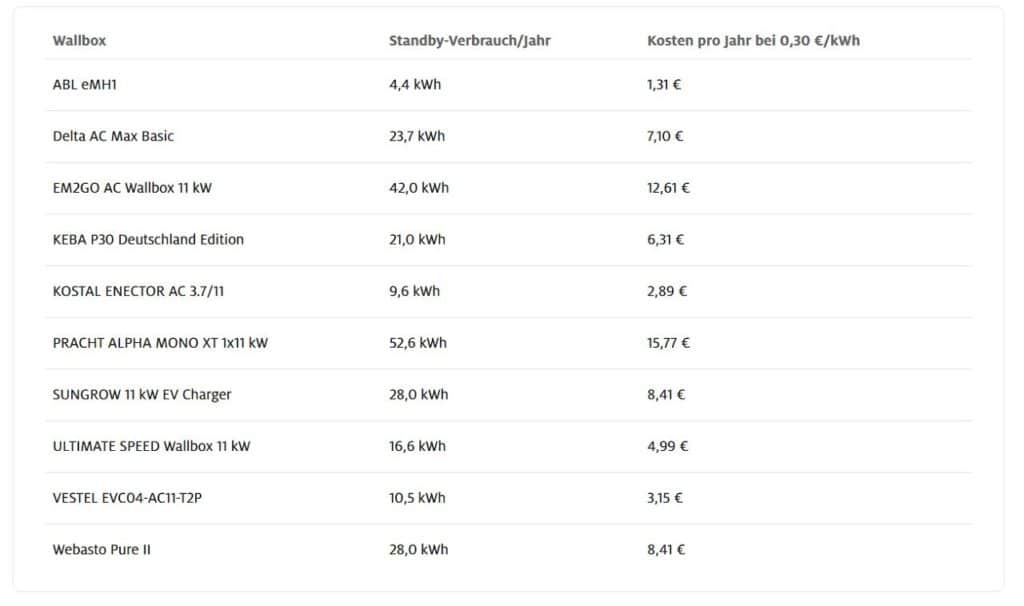1024x606 pixels.
Task: Click SUNGROW 11 kW EV Charger name
Action: point(142,394)
